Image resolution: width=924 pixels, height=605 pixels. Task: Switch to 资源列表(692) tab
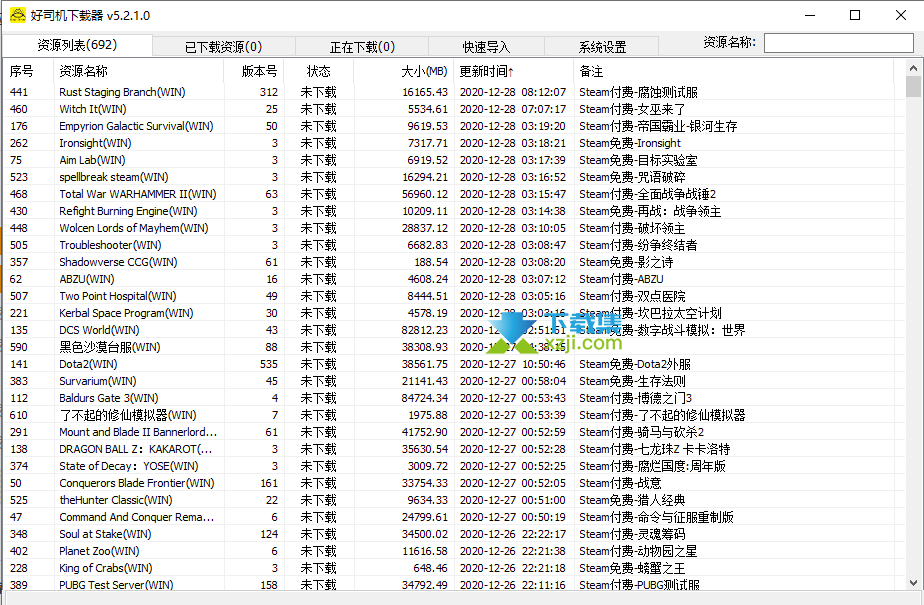[x=77, y=45]
